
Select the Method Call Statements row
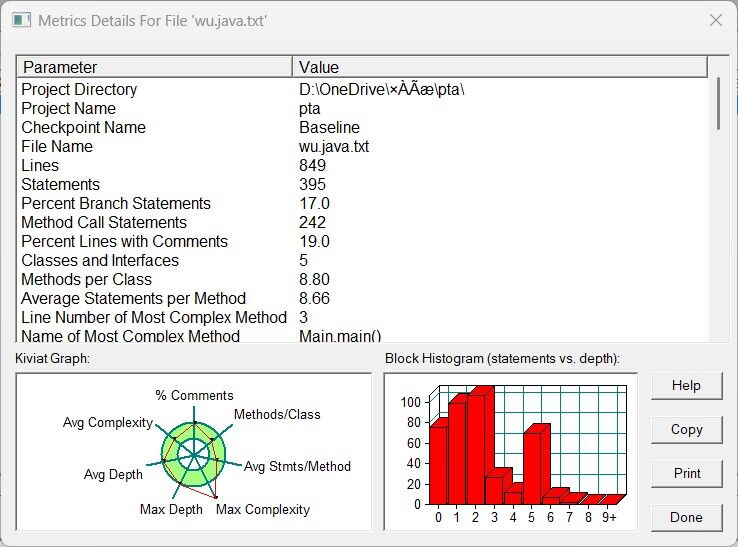click(x=362, y=222)
